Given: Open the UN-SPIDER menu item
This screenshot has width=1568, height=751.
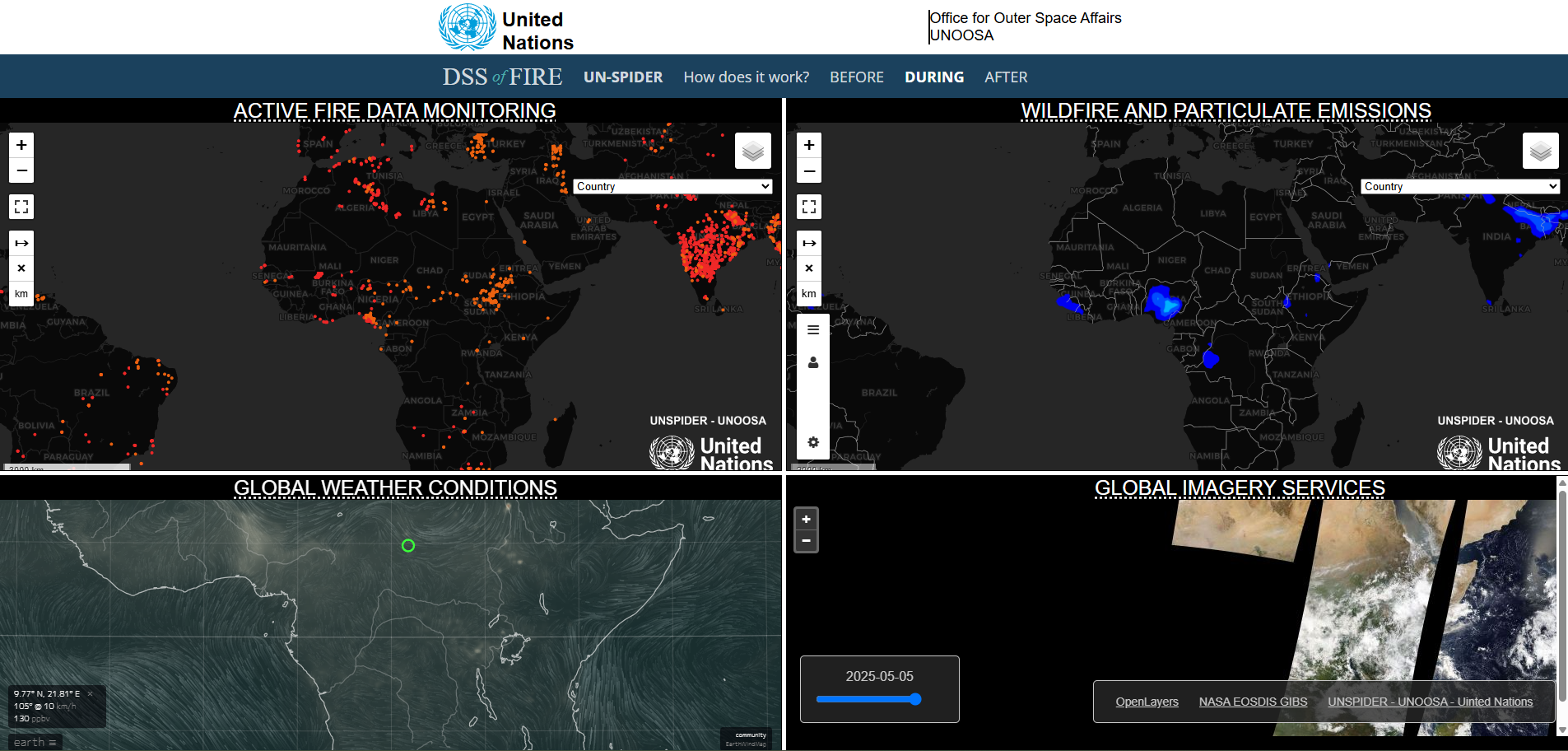Looking at the screenshot, I should pyautogui.click(x=623, y=77).
